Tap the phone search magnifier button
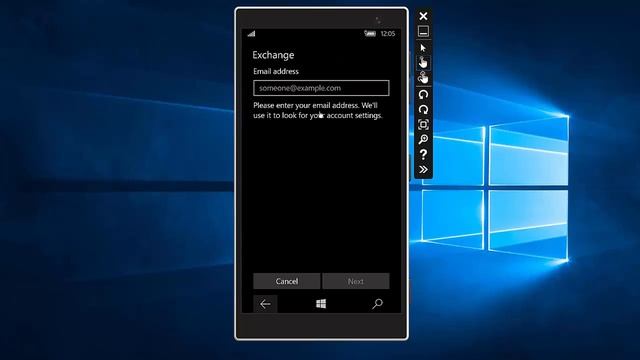640x360 pixels. tap(377, 304)
